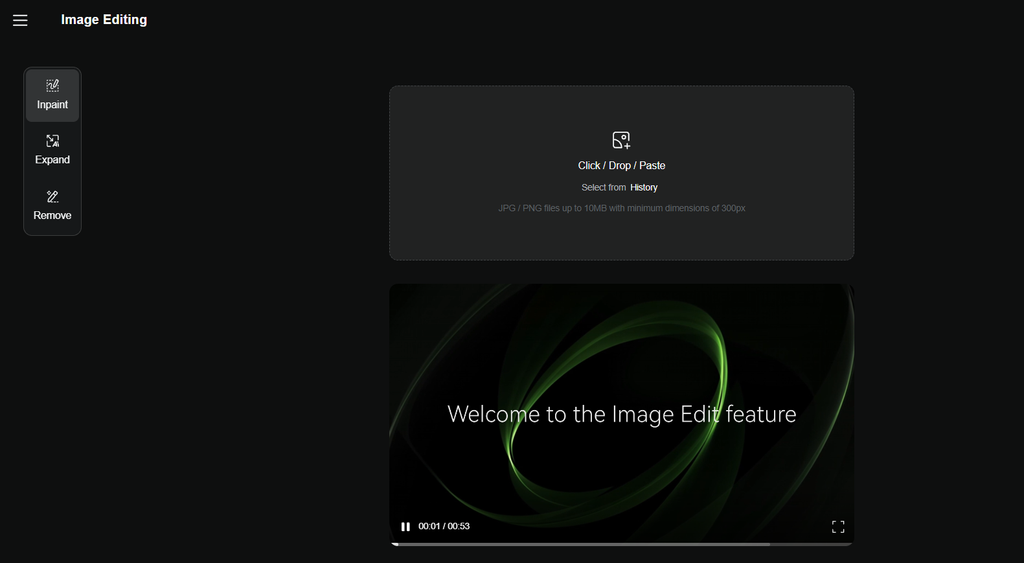Click the Image Editing page title
The height and width of the screenshot is (563, 1024).
point(104,20)
